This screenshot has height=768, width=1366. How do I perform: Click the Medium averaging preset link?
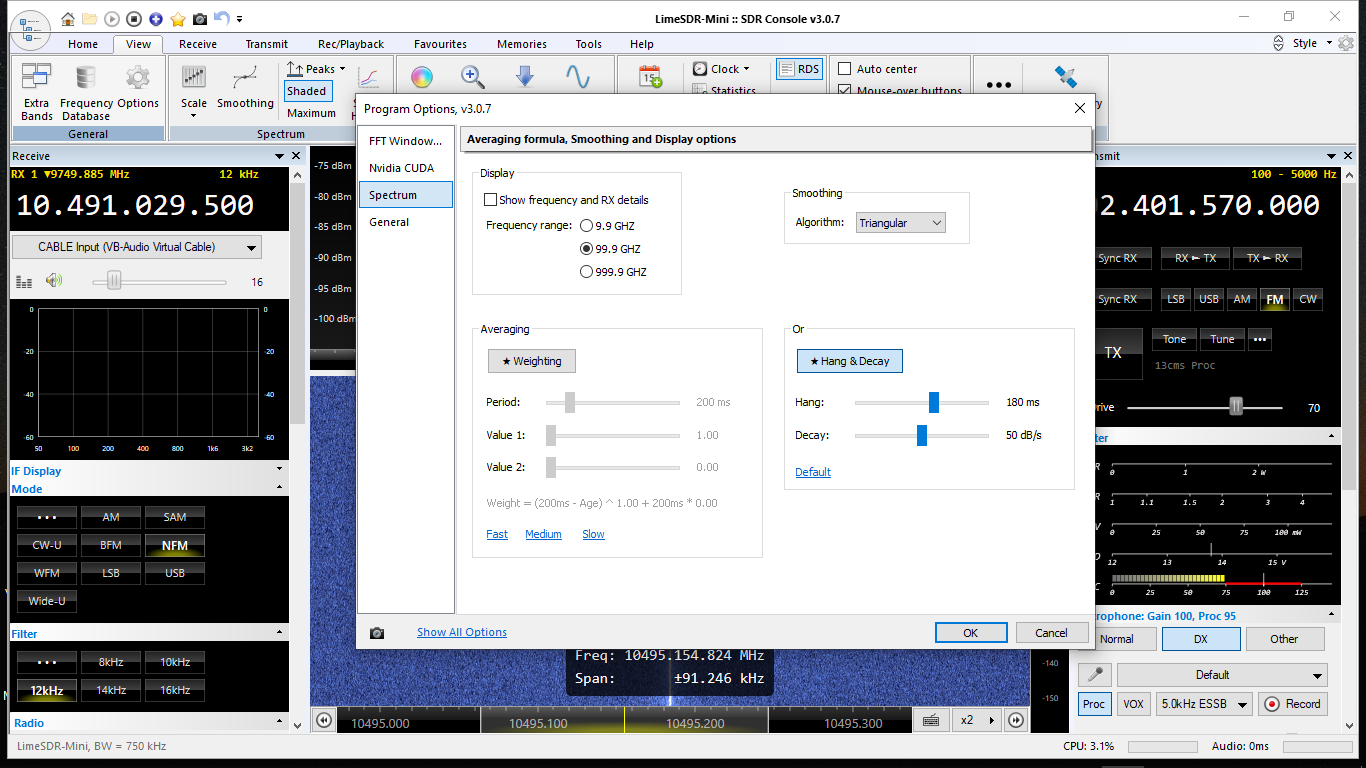[543, 534]
